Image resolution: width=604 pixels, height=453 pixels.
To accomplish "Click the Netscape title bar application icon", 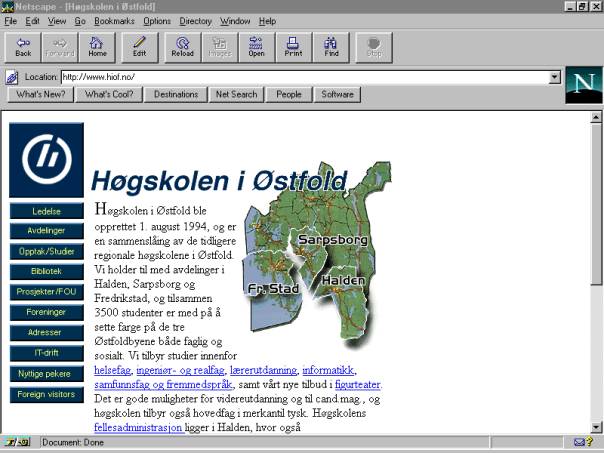I will [7, 6].
